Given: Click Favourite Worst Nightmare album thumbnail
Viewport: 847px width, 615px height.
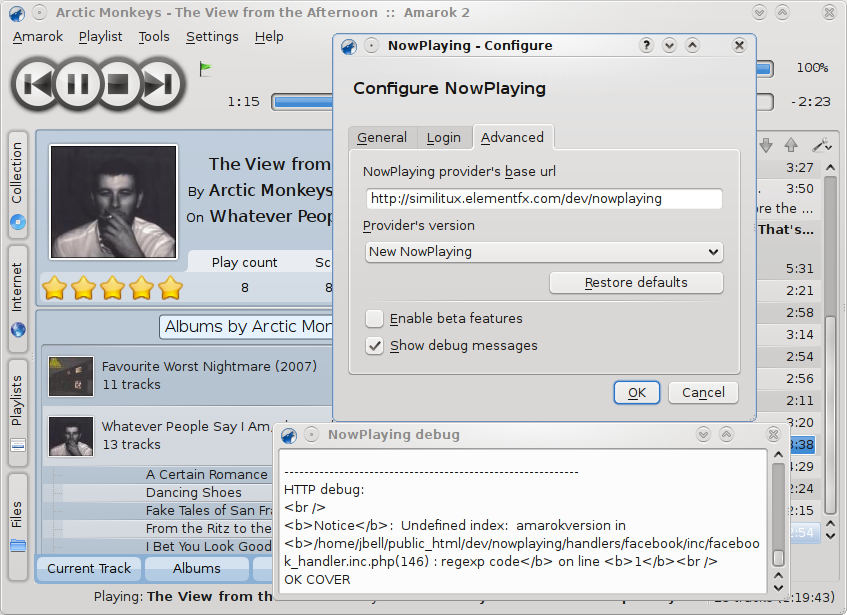Looking at the screenshot, I should (71, 376).
